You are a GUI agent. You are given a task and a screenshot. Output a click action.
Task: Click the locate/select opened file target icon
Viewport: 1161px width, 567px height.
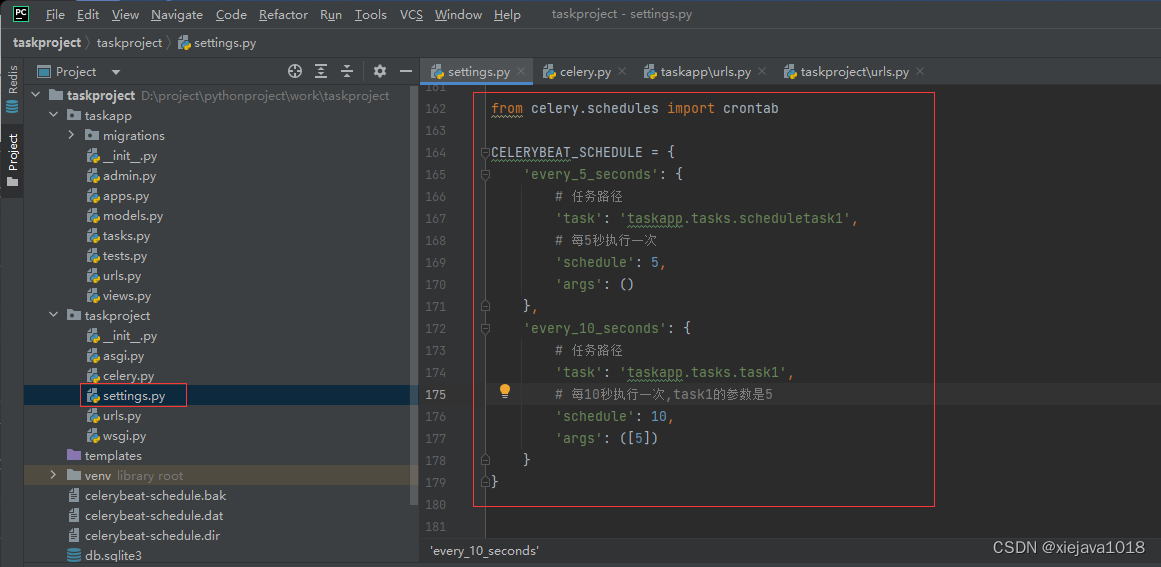click(x=295, y=71)
